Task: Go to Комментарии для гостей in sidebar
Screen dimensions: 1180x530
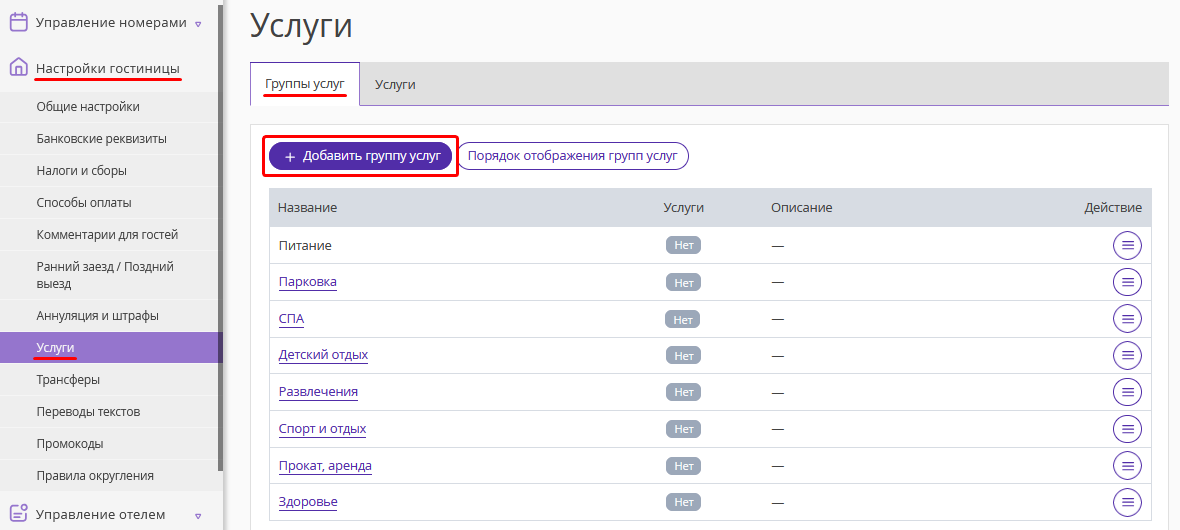Action: coord(109,234)
